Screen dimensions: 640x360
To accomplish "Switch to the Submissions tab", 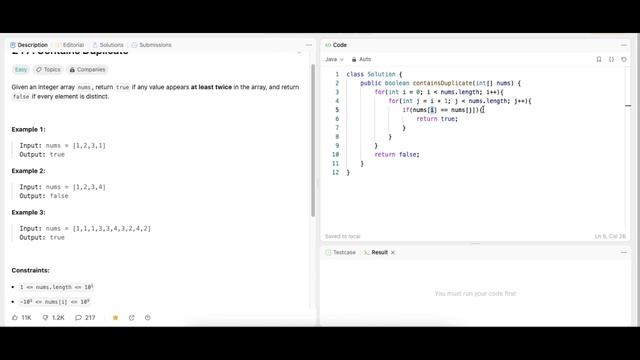I will click(151, 45).
